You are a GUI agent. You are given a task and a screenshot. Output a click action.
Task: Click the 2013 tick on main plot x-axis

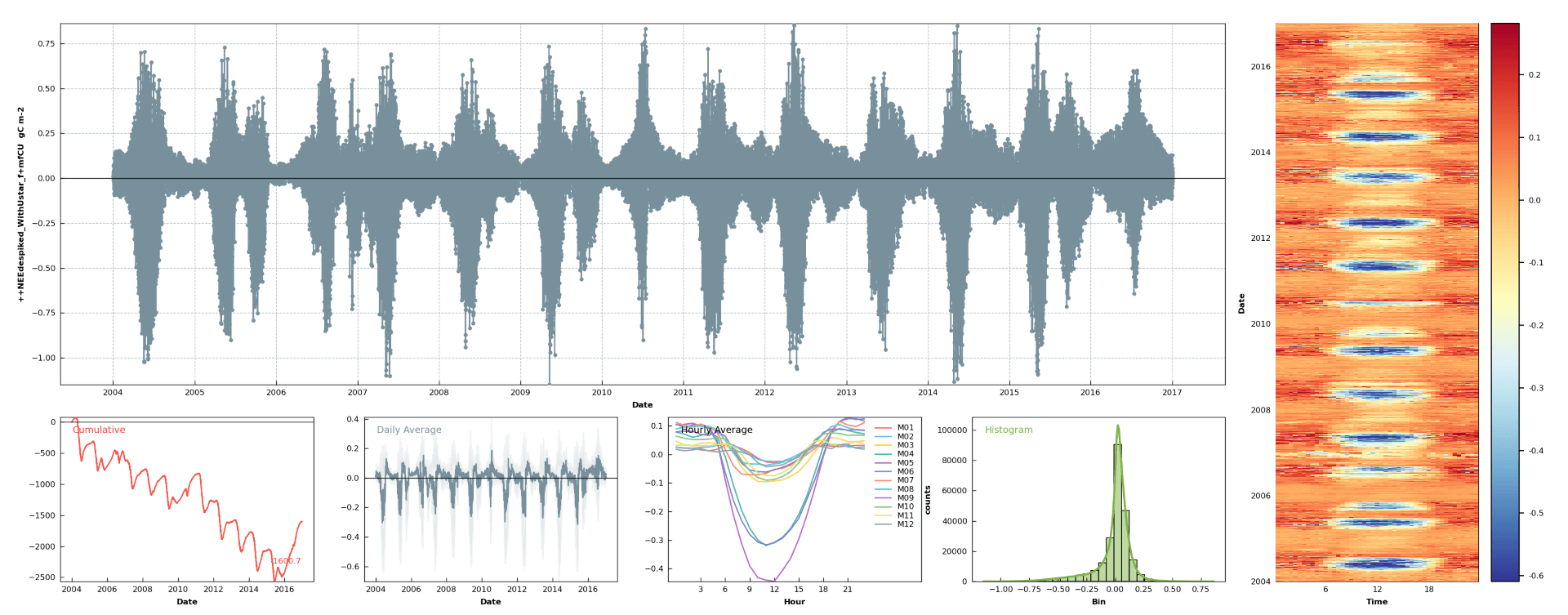click(x=846, y=393)
